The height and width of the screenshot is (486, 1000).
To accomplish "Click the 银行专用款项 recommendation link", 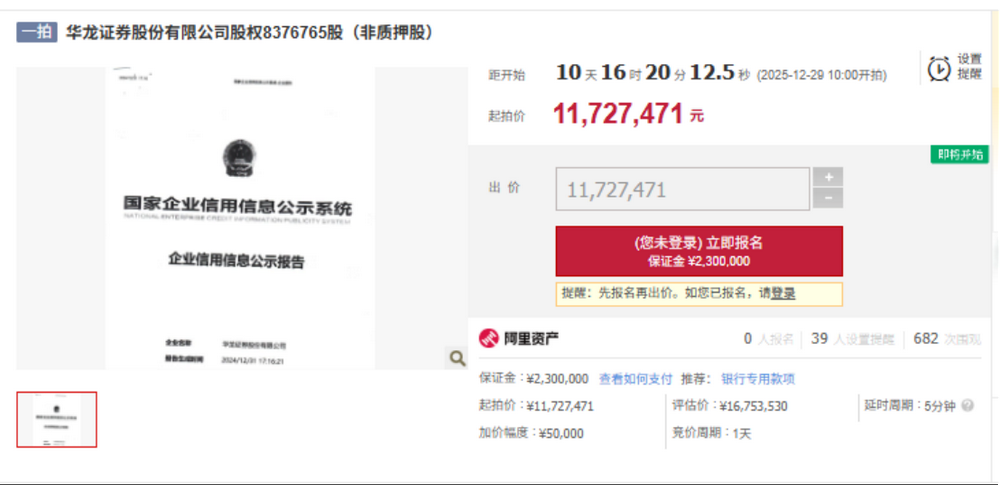I will (757, 379).
